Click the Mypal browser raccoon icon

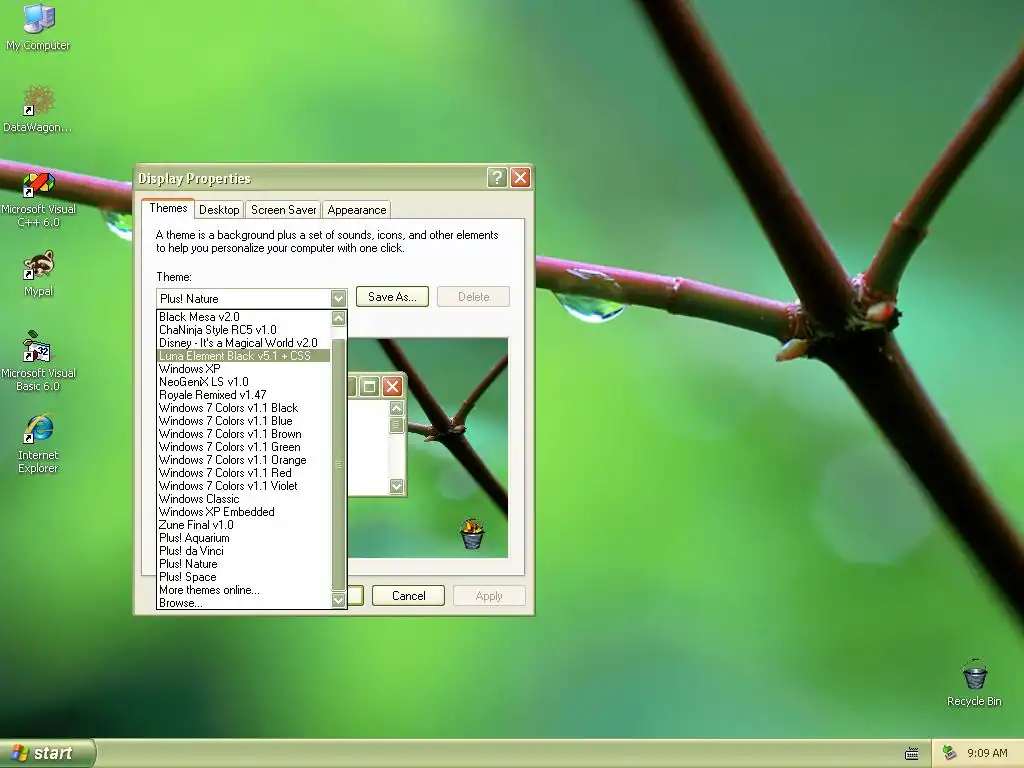[38, 273]
